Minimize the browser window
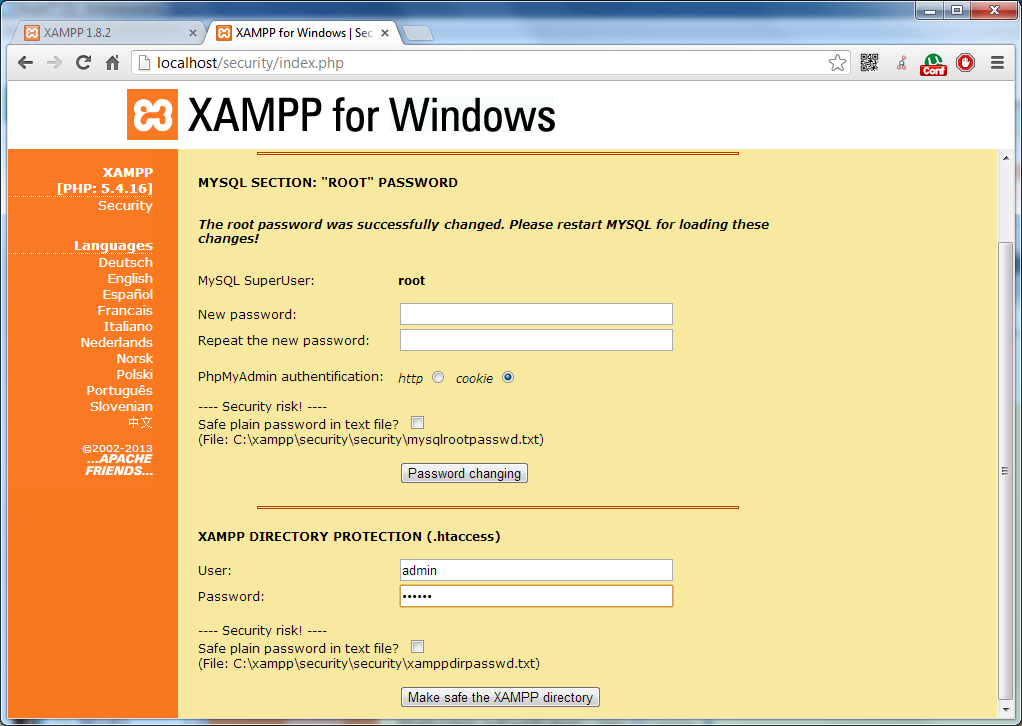Viewport: 1022px width, 726px height. tap(929, 10)
